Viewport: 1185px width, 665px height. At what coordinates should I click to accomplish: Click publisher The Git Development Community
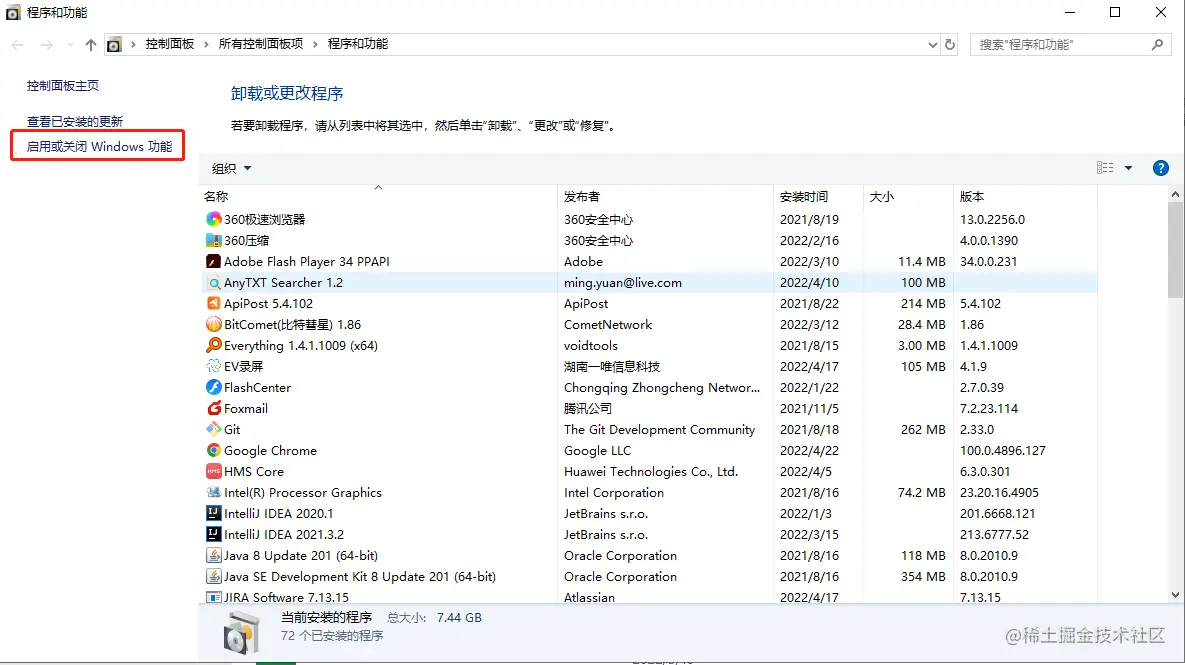pyautogui.click(x=659, y=429)
